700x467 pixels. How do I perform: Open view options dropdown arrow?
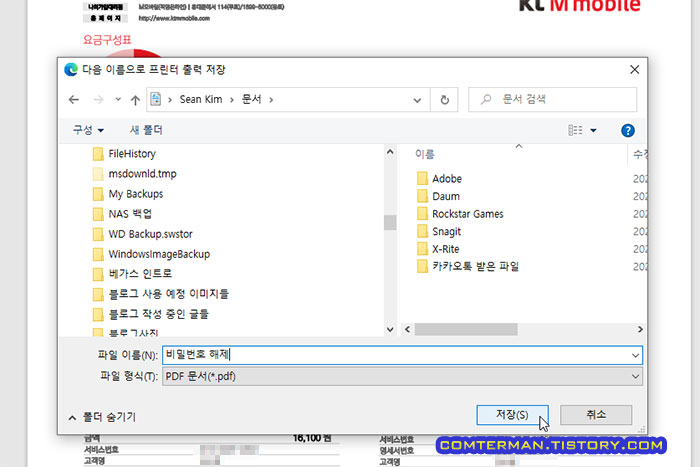pos(593,130)
